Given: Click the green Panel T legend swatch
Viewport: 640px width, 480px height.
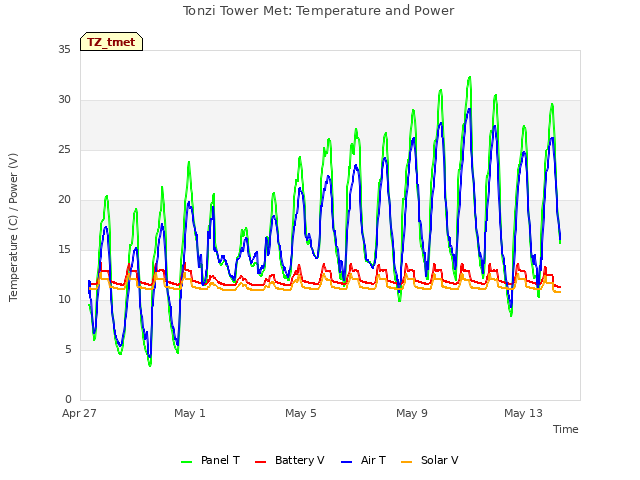Looking at the screenshot, I should click(187, 462).
